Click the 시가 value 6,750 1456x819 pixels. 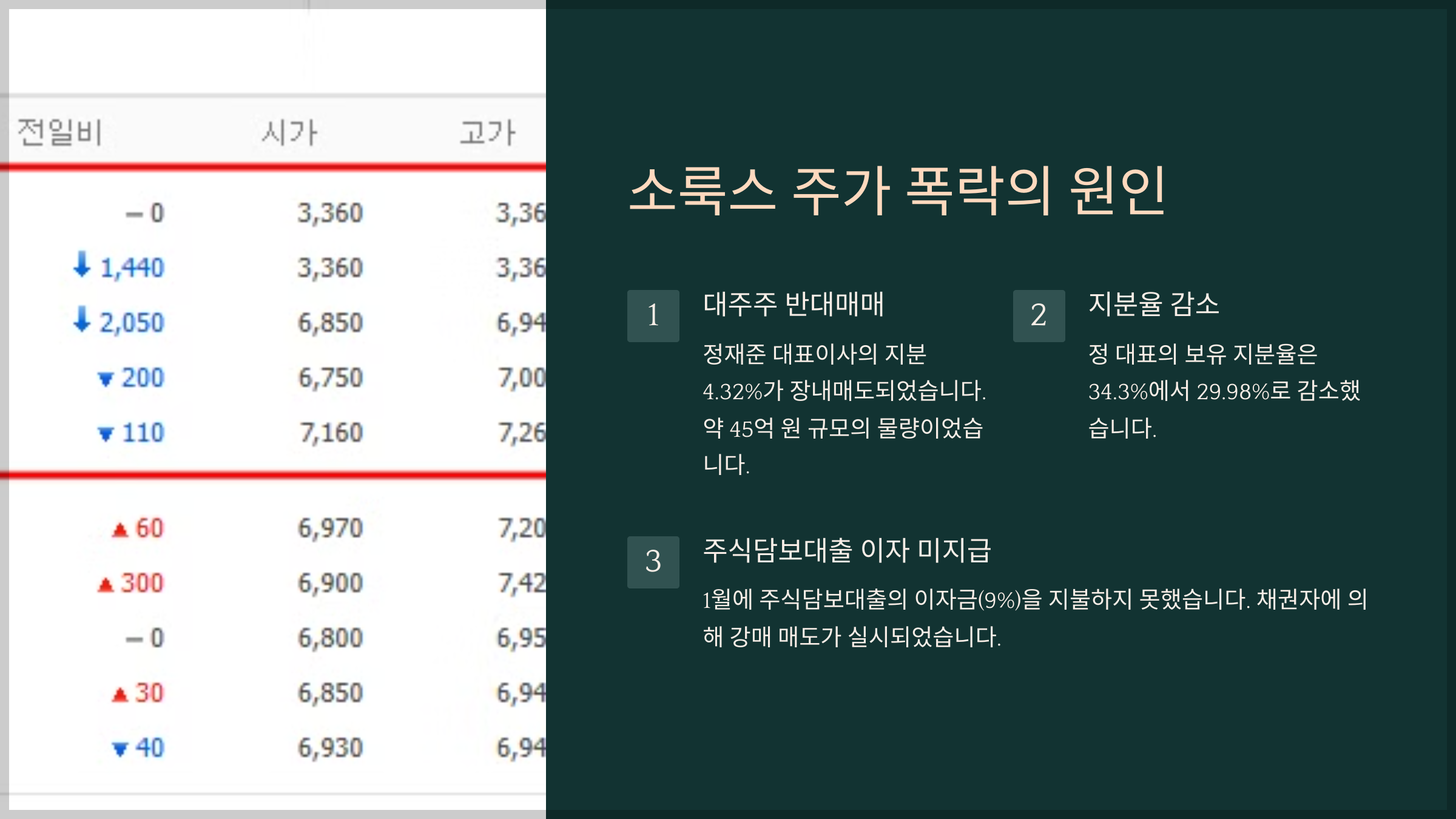331,378
